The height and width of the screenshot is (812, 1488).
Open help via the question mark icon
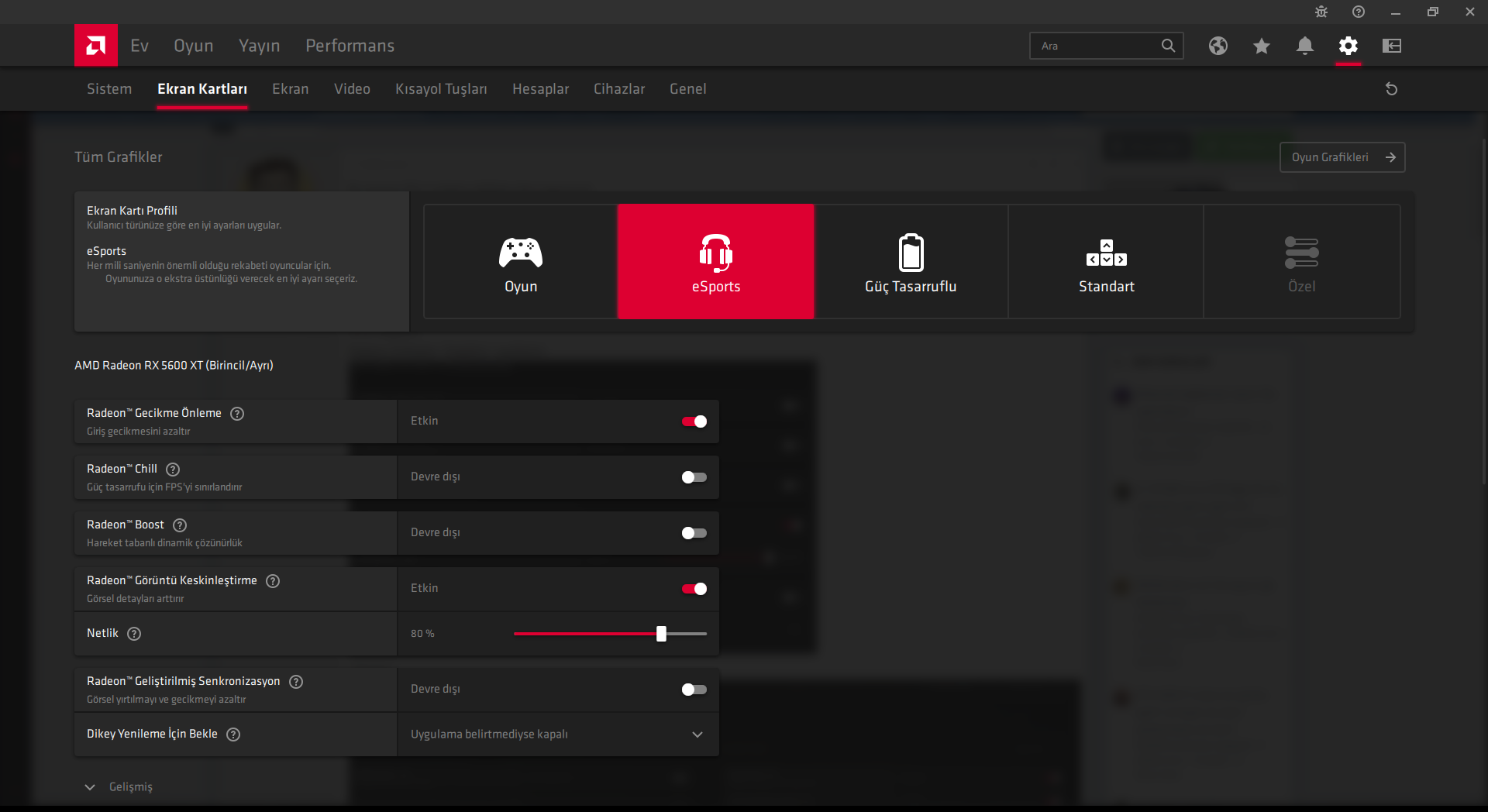pyautogui.click(x=1358, y=12)
